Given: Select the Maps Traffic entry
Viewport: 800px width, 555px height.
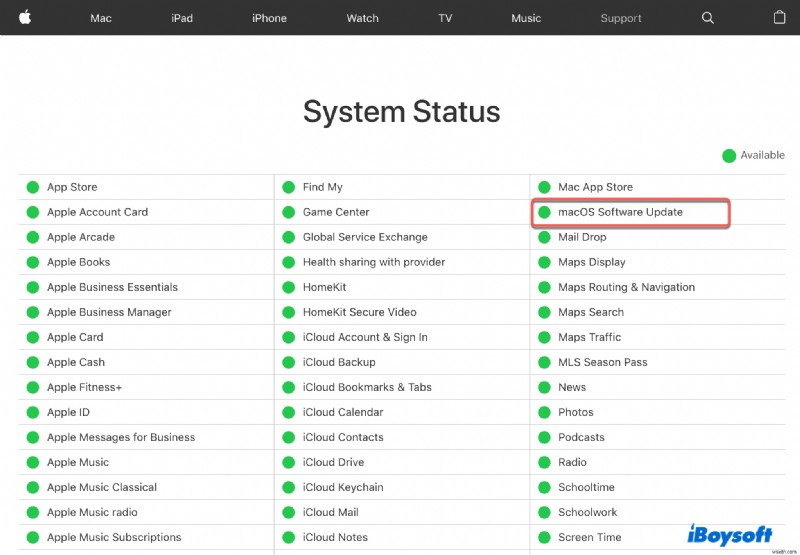Looking at the screenshot, I should 589,337.
